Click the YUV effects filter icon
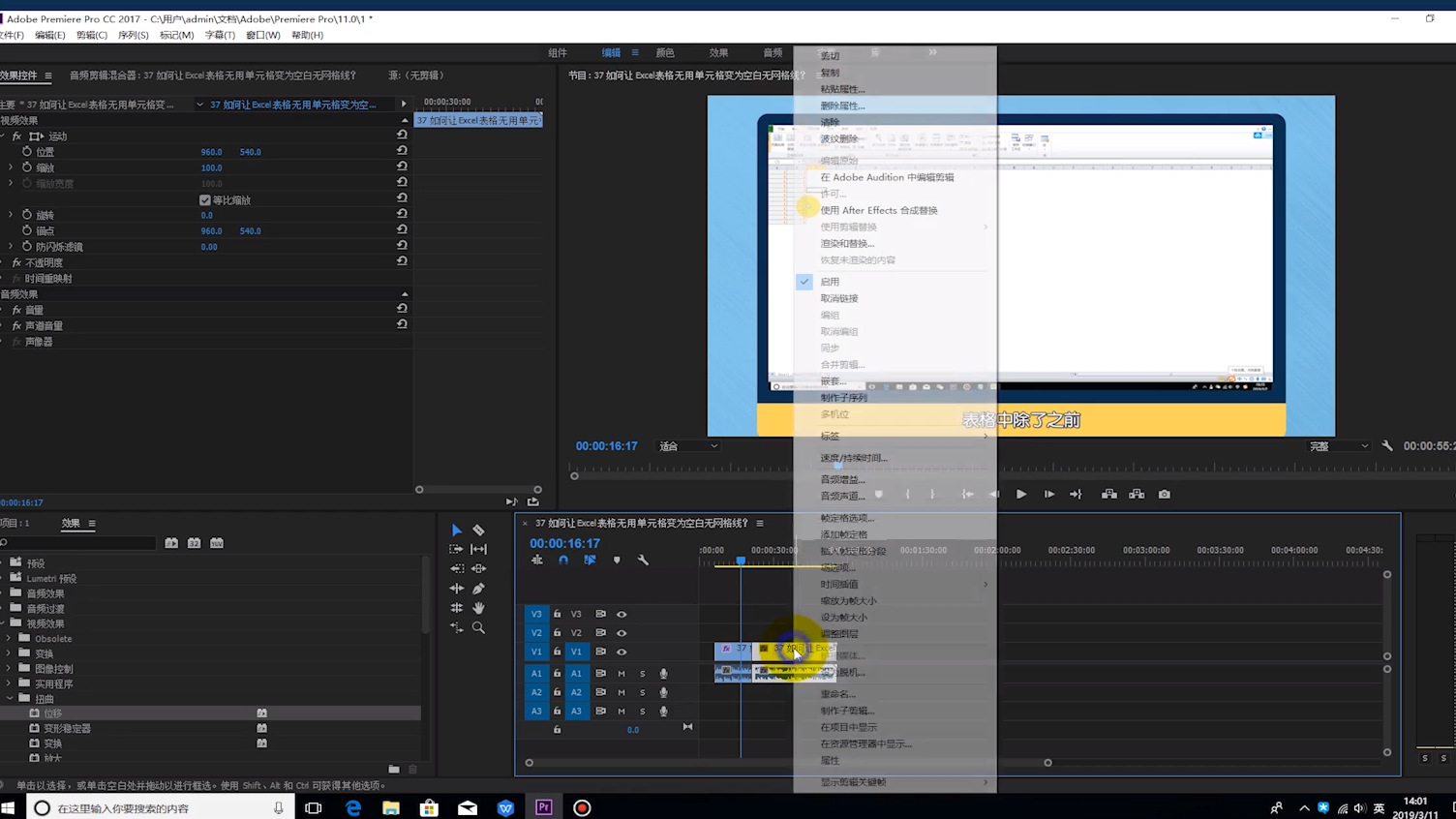1456x819 pixels. 217,543
